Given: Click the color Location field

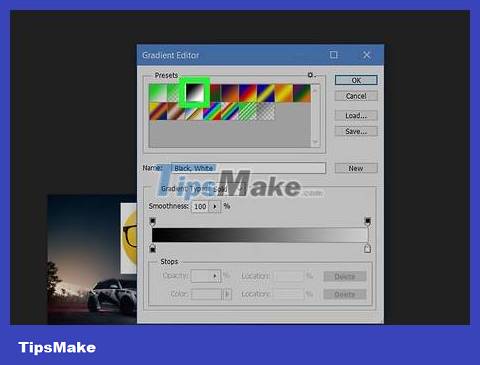Looking at the screenshot, I should point(288,294).
